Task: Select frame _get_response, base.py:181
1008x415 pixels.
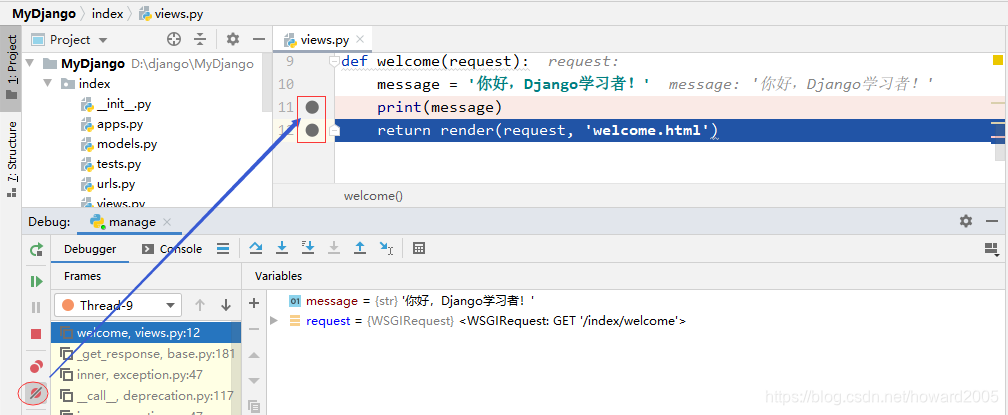Action: coord(146,354)
